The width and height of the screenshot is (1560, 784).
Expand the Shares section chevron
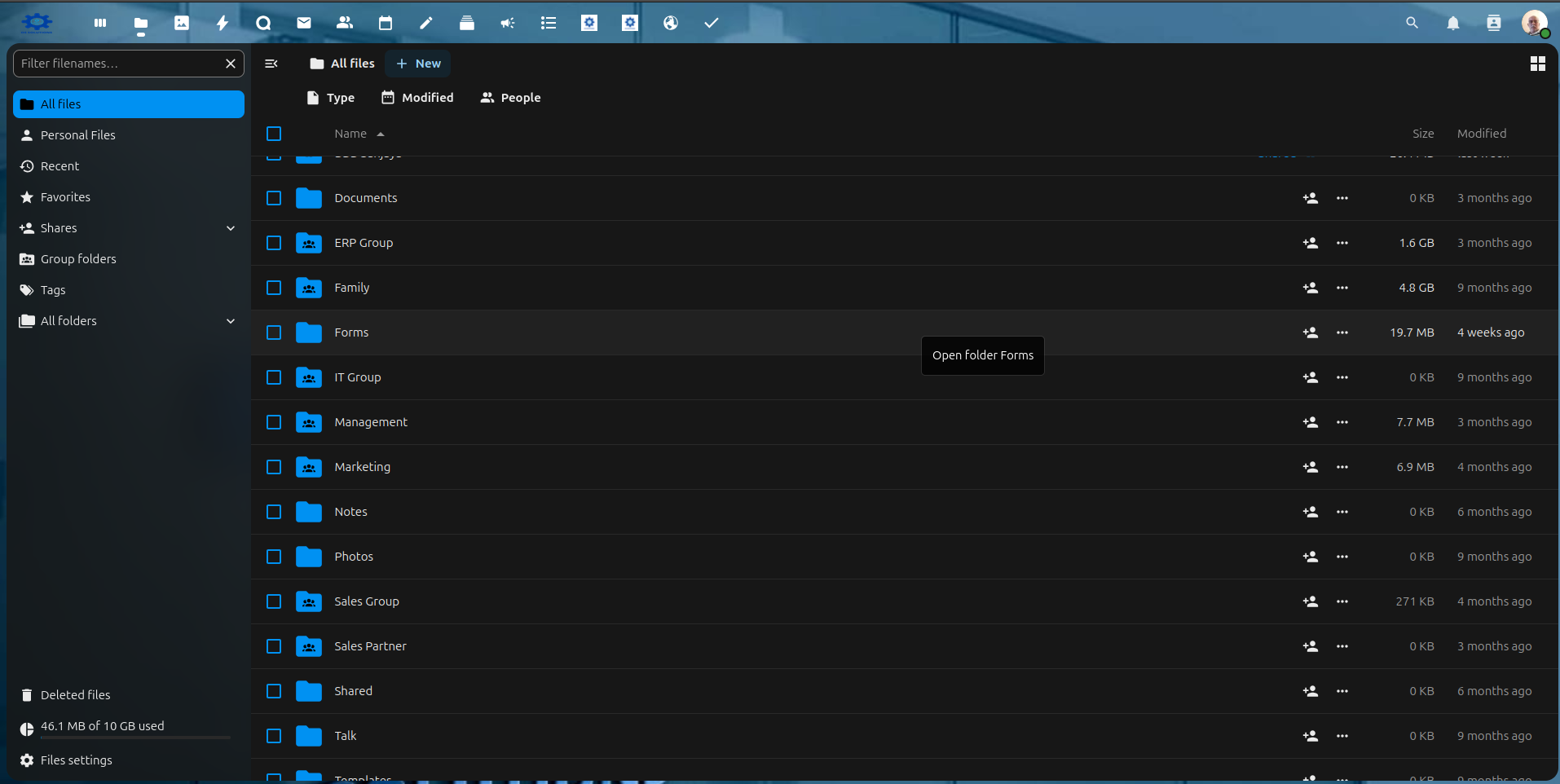[x=231, y=228]
